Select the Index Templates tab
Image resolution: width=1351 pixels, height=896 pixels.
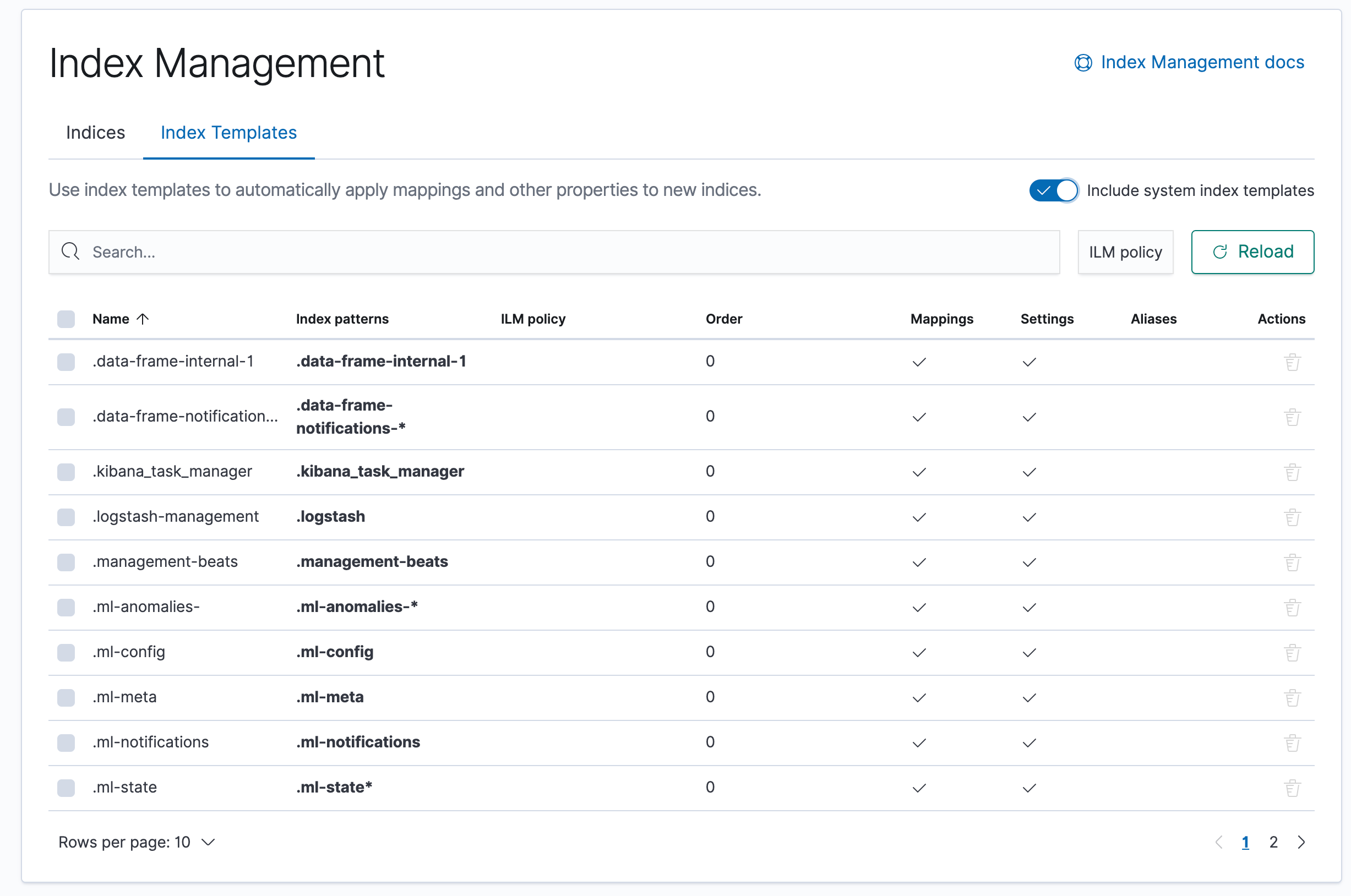tap(228, 132)
